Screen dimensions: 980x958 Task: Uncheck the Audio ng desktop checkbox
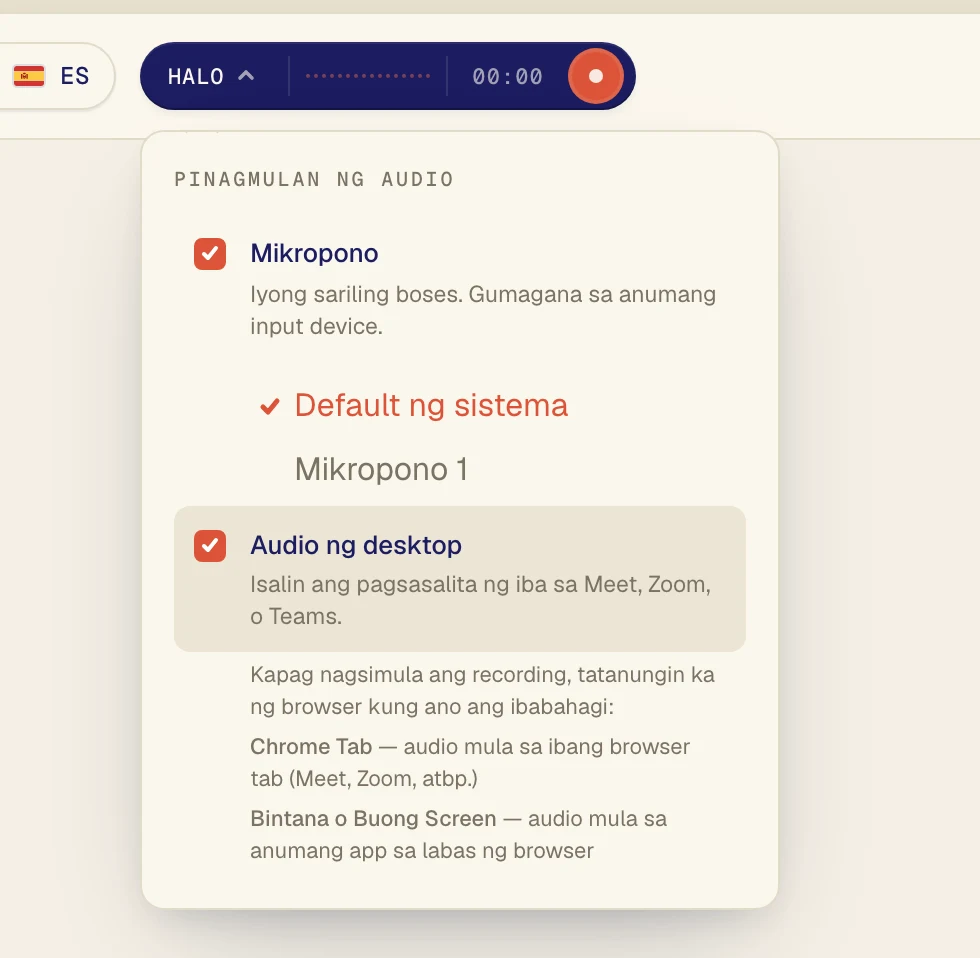(x=210, y=546)
